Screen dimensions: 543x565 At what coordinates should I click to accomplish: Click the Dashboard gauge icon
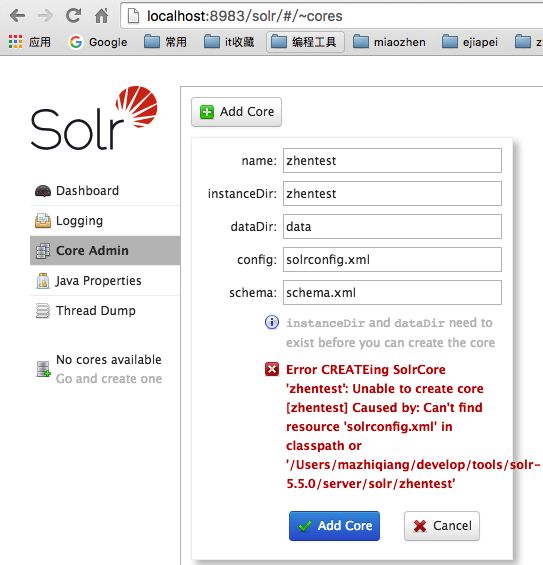(x=43, y=191)
